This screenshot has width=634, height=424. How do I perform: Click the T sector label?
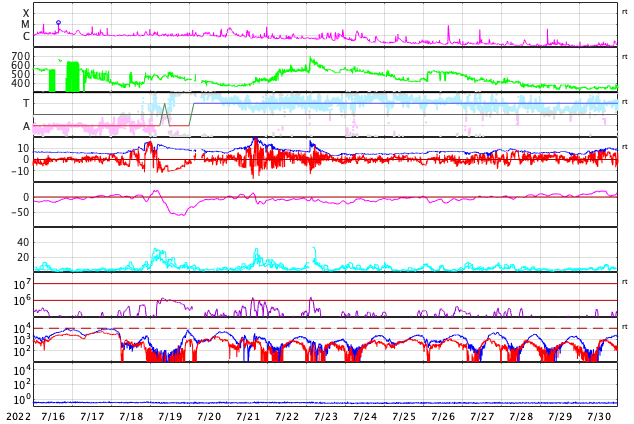click(26, 103)
